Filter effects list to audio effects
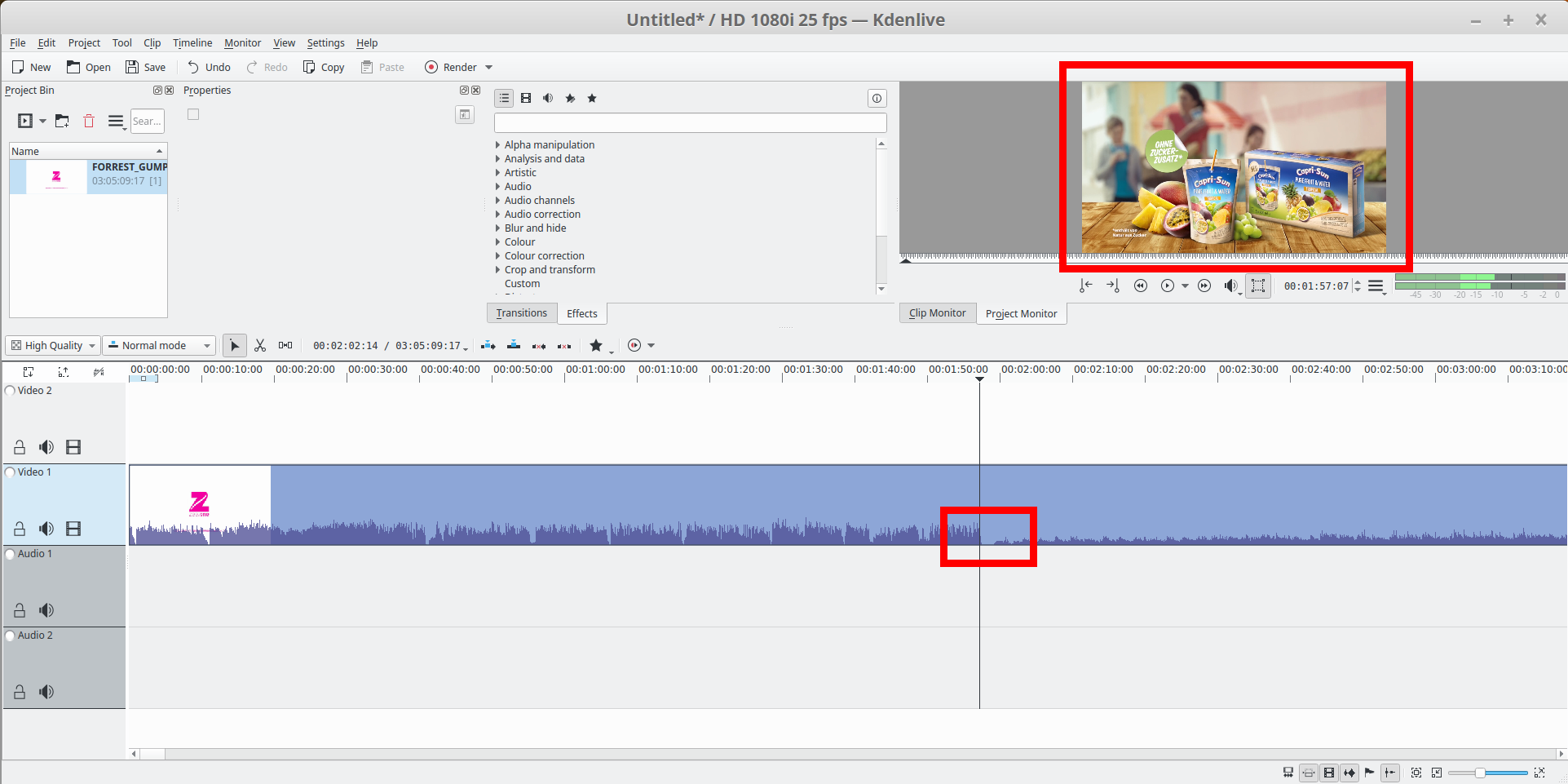1568x784 pixels. 548,99
